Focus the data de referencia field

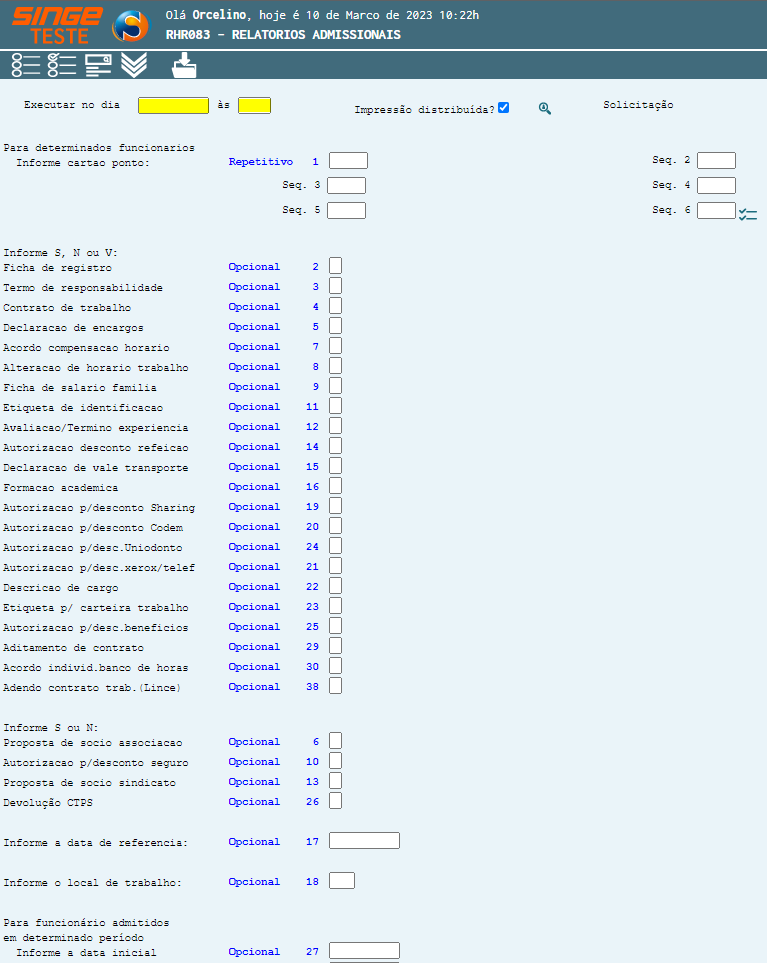tap(364, 841)
